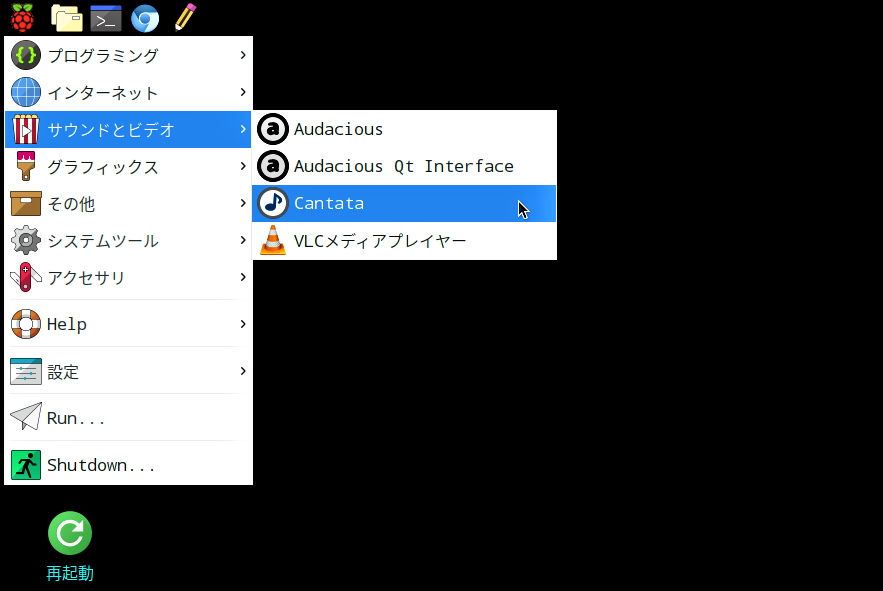Click the lifebuoy Help icon
Viewport: 883px width, 591px height.
click(26, 324)
